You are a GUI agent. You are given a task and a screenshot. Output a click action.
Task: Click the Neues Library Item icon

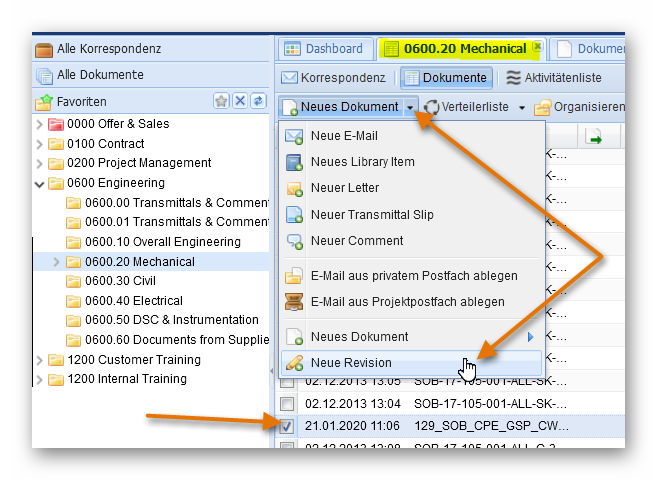click(x=294, y=162)
